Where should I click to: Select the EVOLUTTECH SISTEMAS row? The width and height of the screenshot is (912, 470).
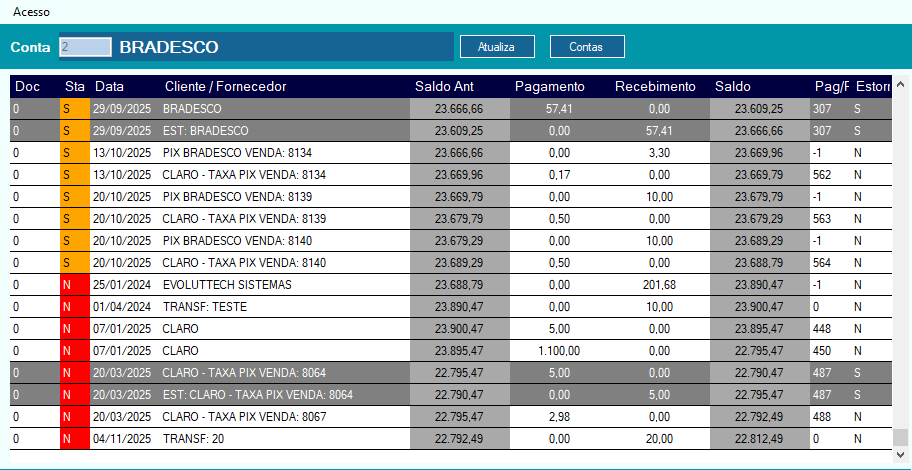[x=451, y=285]
